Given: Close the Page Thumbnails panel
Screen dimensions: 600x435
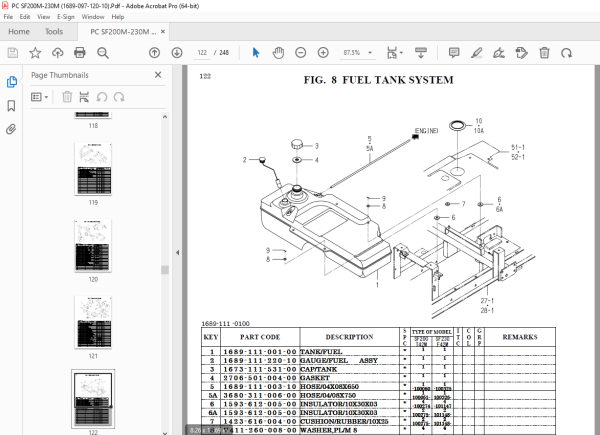Looking at the screenshot, I should coord(158,75).
